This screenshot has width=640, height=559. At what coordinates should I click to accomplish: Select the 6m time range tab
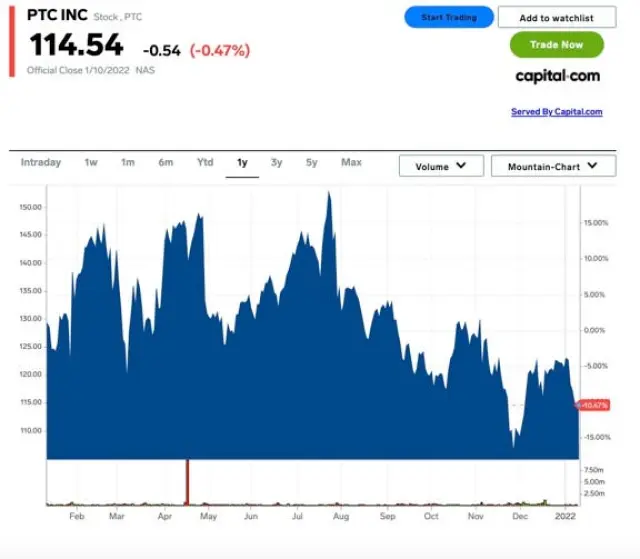pyautogui.click(x=165, y=163)
